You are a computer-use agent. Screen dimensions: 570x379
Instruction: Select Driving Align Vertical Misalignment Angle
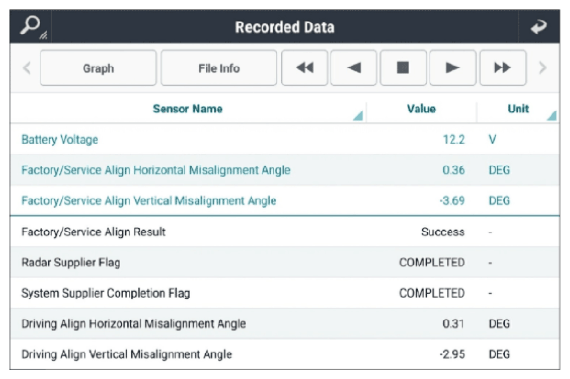point(285,354)
